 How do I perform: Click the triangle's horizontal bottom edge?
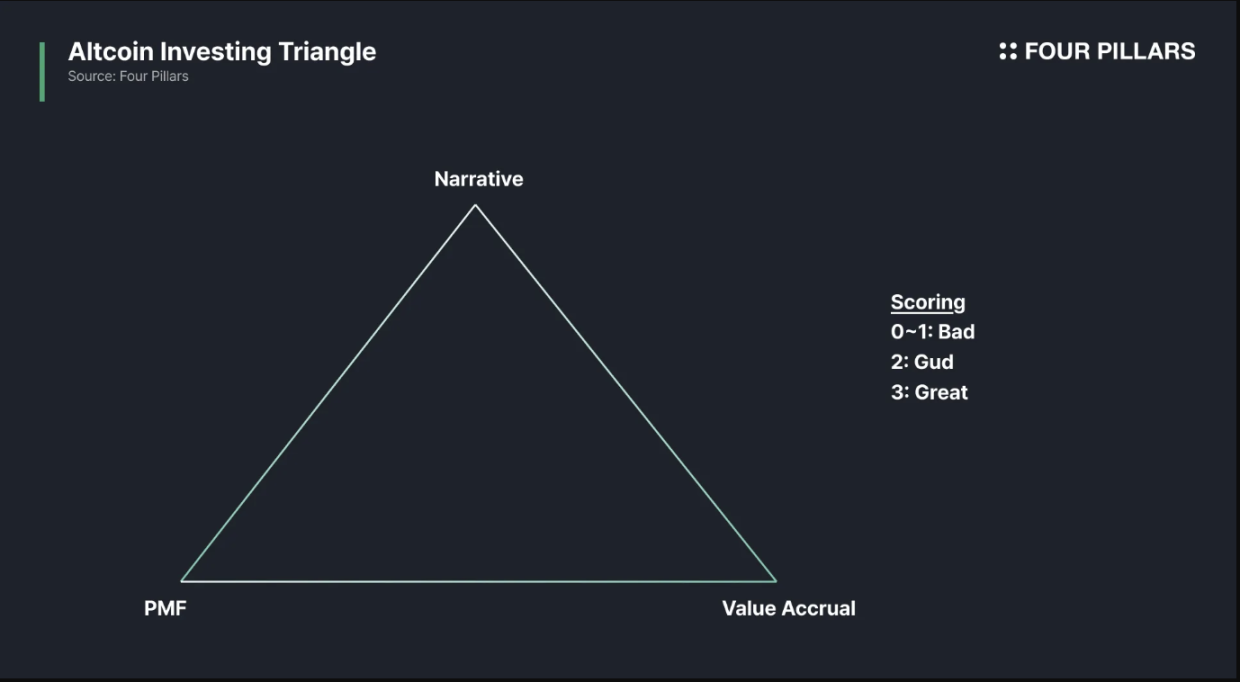pos(478,580)
